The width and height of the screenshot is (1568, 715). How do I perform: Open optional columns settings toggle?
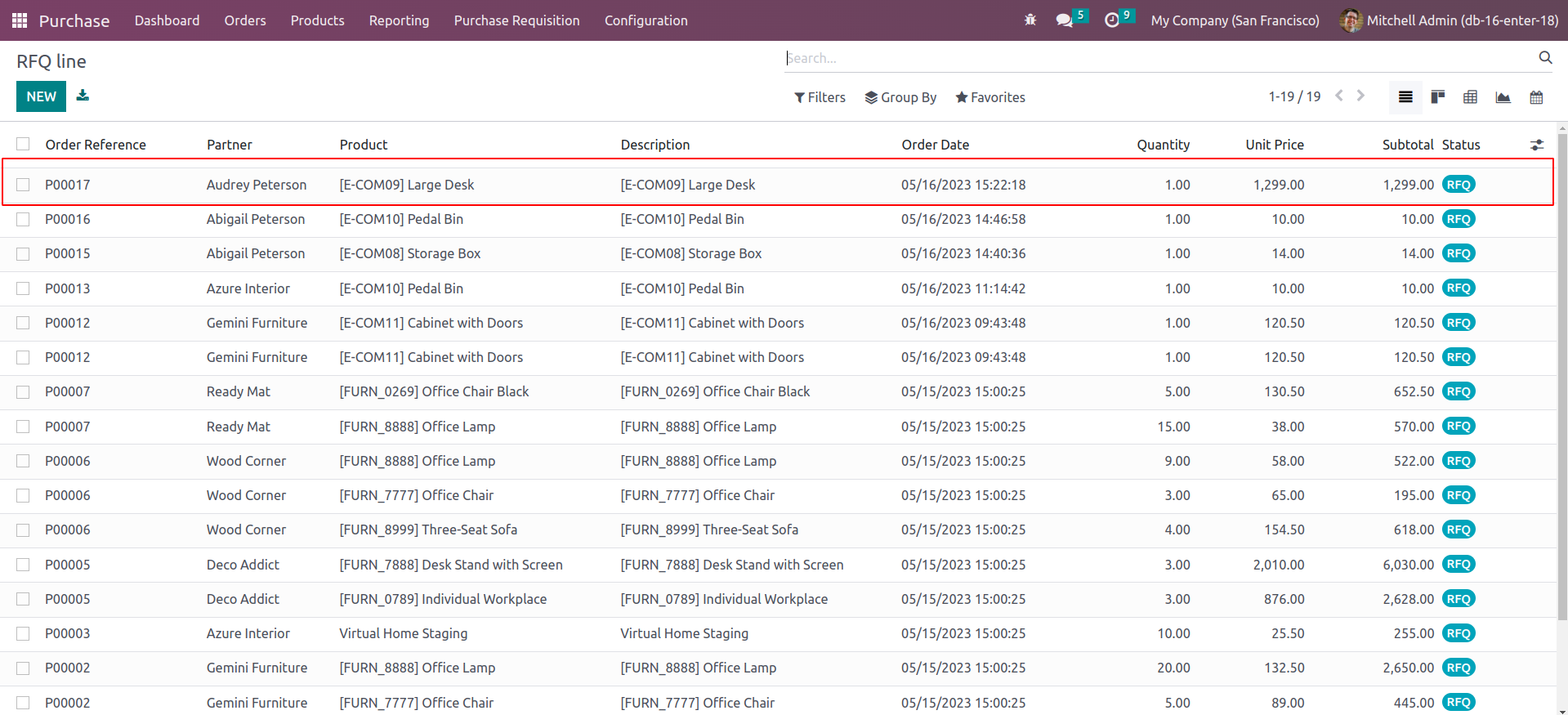[x=1537, y=145]
